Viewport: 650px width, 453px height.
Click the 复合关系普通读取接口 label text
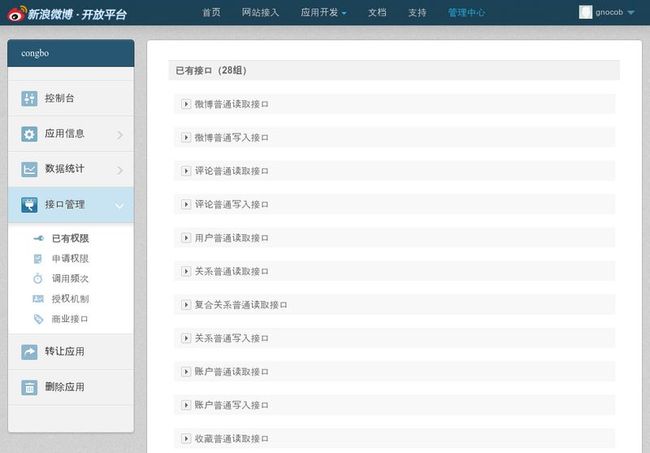[x=241, y=305]
